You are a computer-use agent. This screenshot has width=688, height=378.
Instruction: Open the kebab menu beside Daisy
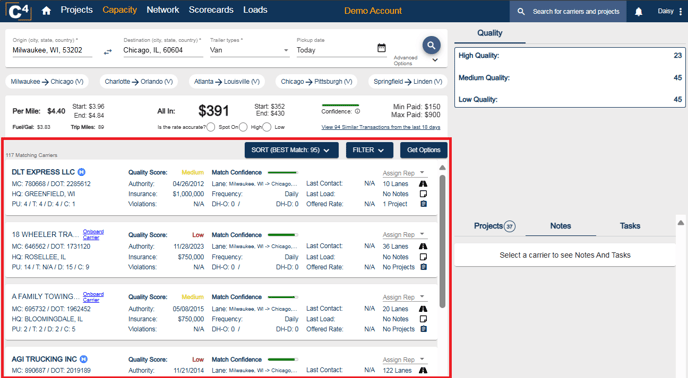click(680, 11)
